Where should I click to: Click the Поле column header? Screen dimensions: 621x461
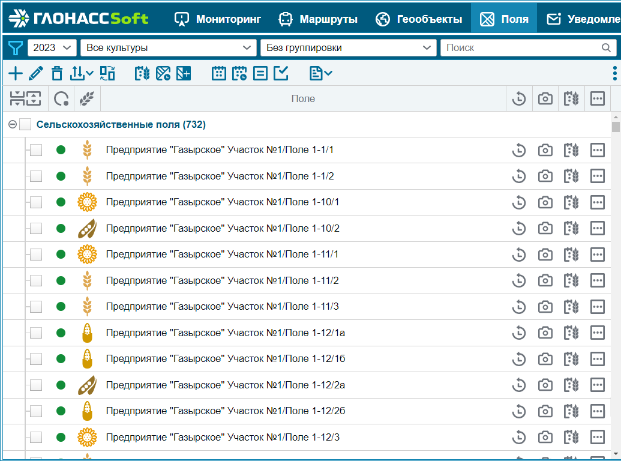303,99
